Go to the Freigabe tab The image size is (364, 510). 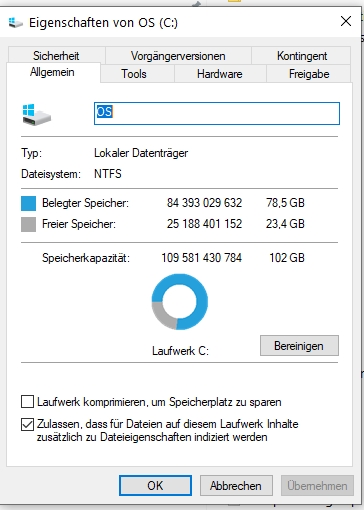coord(309,74)
